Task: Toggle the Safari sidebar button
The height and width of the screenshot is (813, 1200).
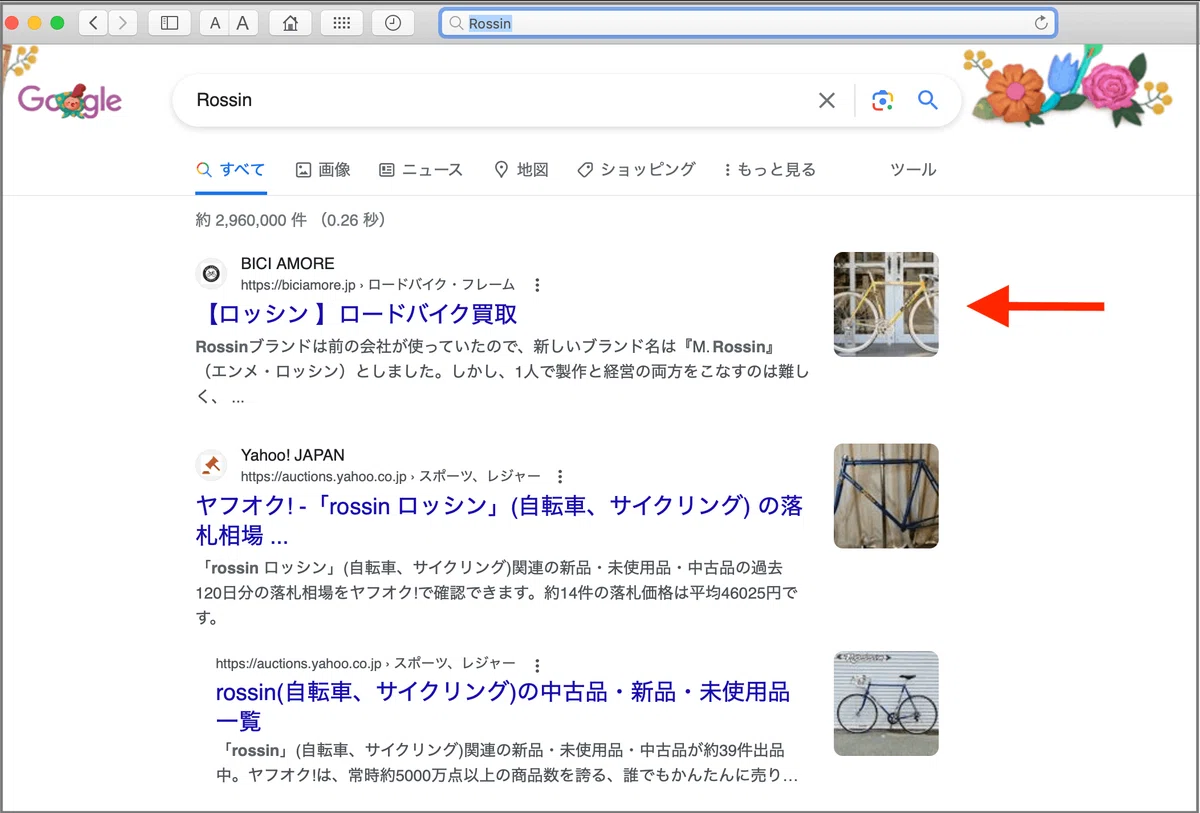Action: (x=169, y=23)
